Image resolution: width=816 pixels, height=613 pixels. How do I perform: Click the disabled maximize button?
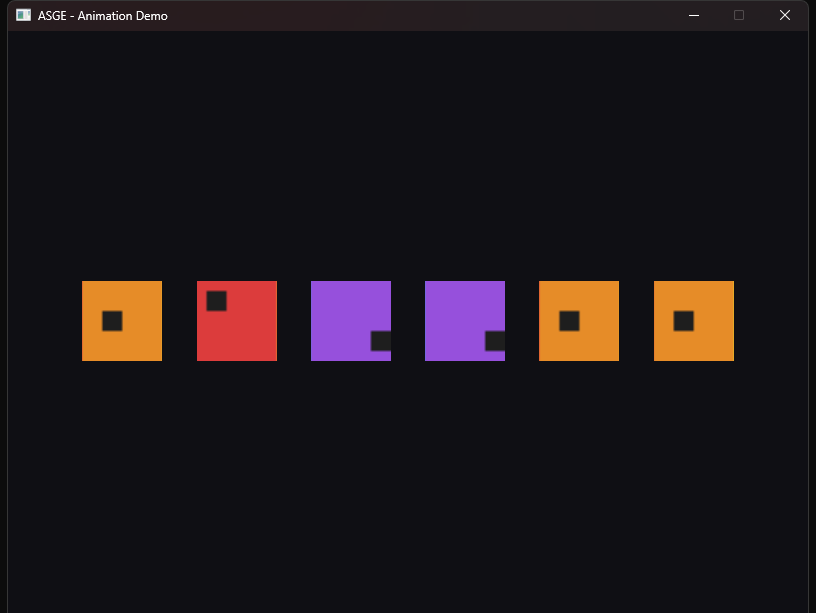pyautogui.click(x=739, y=16)
